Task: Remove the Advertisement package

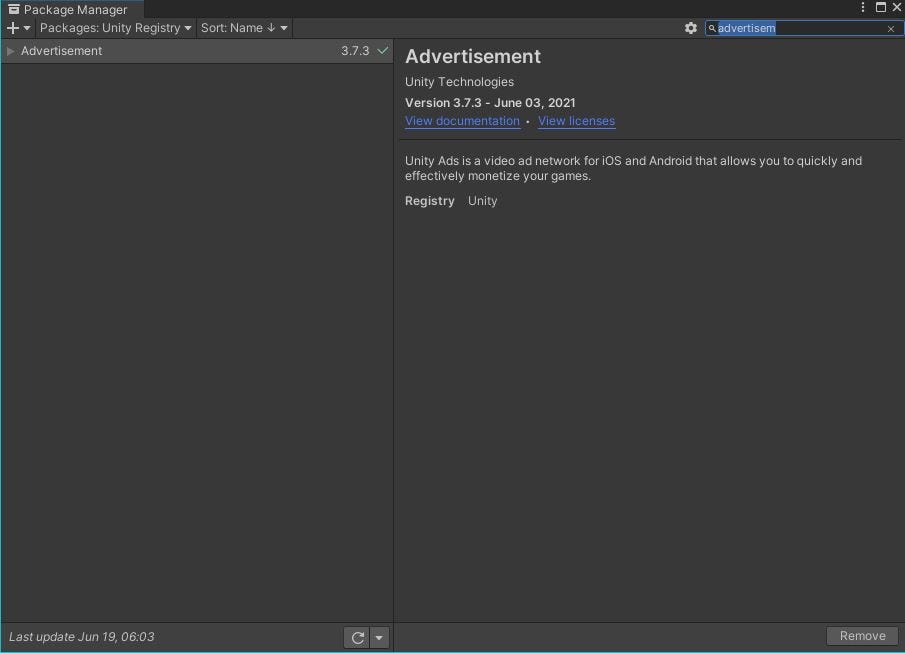Action: (862, 636)
